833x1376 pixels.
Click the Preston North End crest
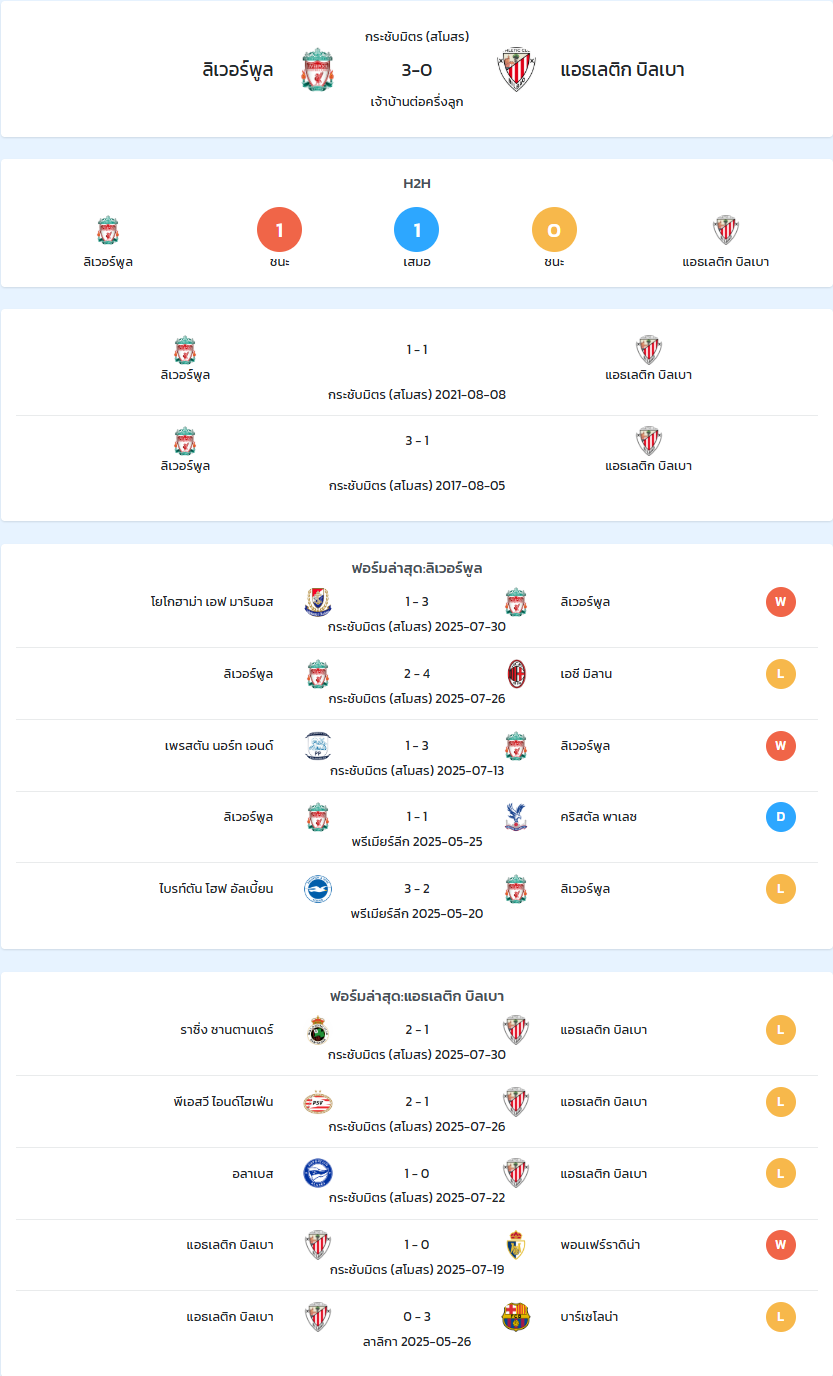point(318,746)
